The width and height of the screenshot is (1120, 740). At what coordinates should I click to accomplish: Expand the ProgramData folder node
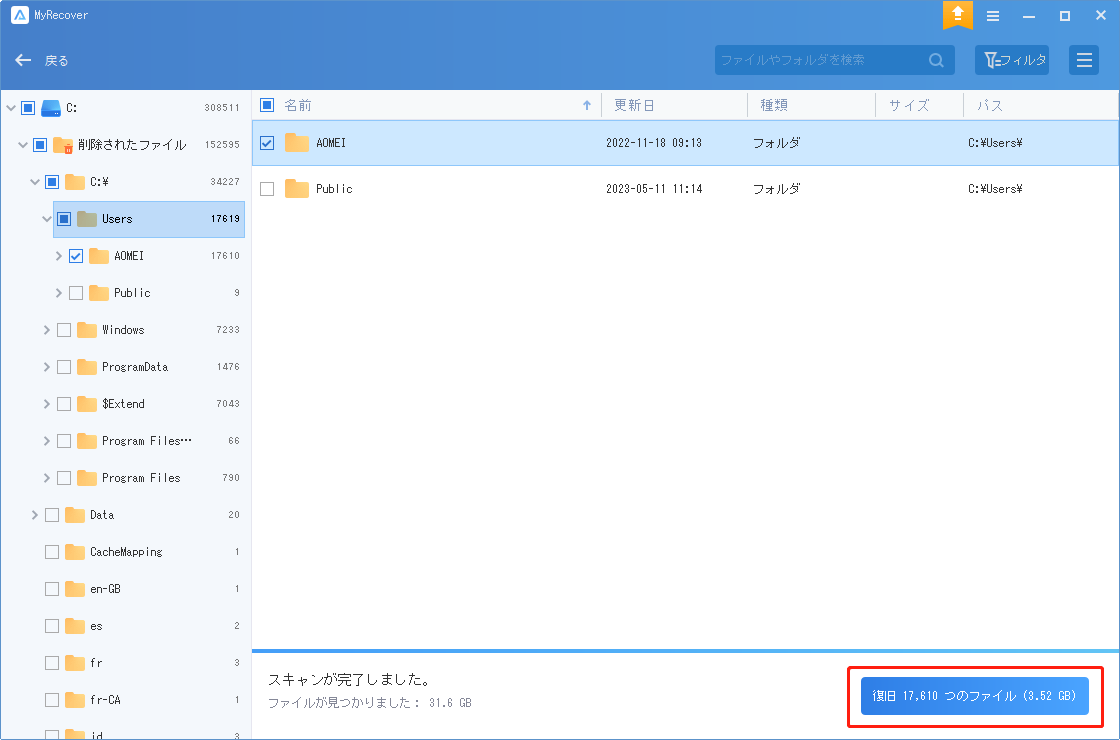[47, 367]
